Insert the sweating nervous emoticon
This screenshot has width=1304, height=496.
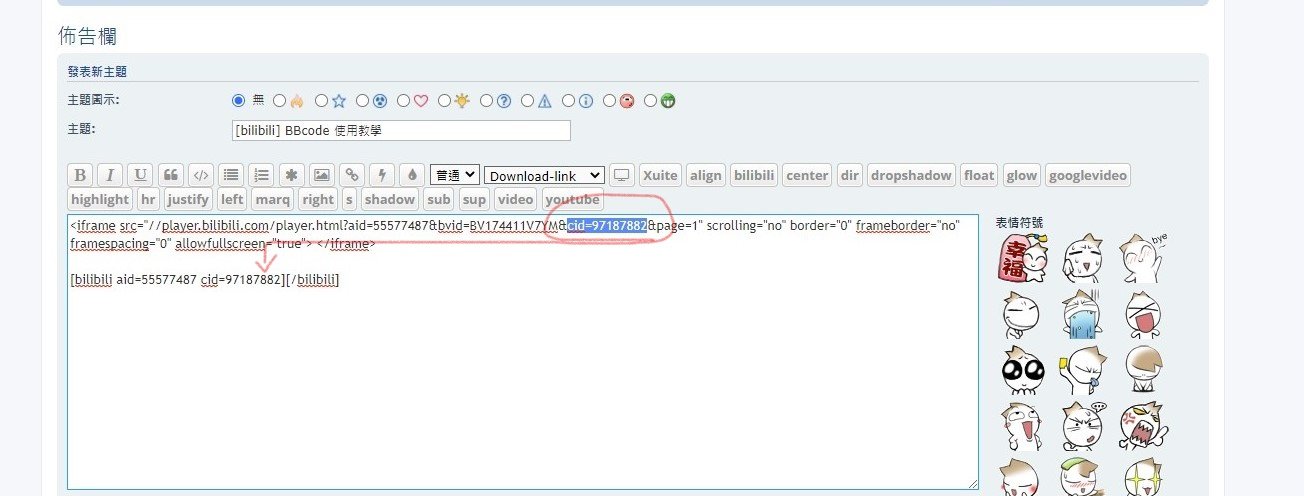pyautogui.click(x=1083, y=258)
